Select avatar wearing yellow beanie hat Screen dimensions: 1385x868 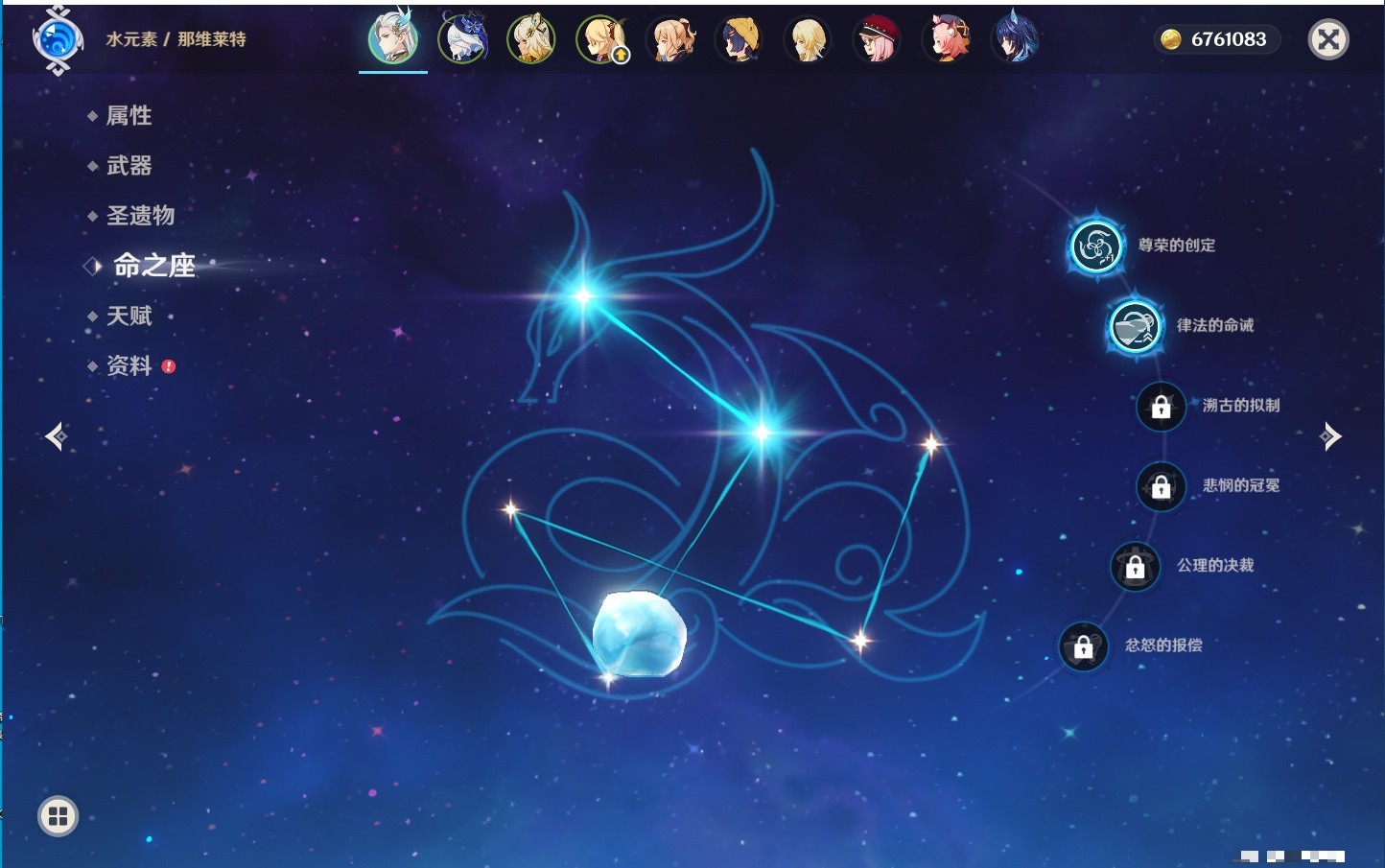tap(739, 39)
